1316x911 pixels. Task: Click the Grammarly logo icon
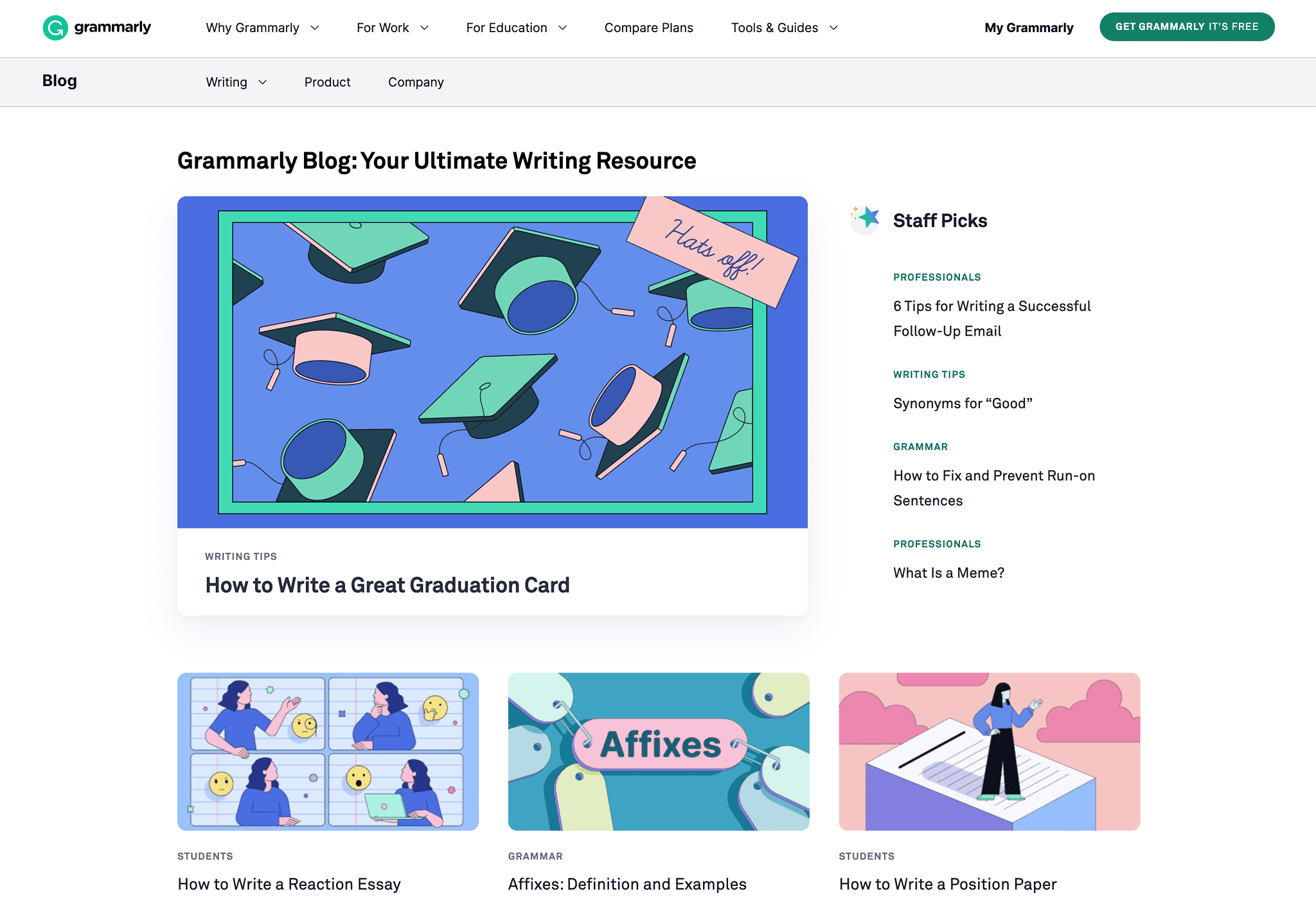click(55, 28)
